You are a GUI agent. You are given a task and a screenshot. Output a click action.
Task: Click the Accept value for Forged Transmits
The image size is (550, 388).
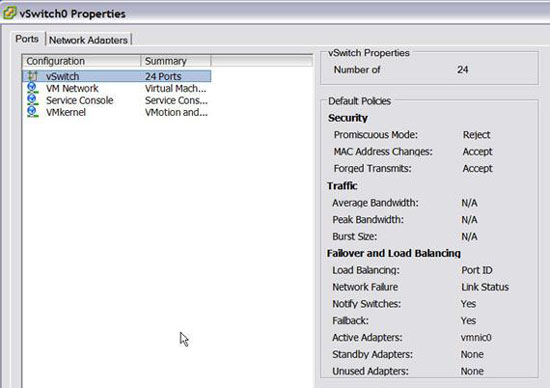tap(477, 168)
